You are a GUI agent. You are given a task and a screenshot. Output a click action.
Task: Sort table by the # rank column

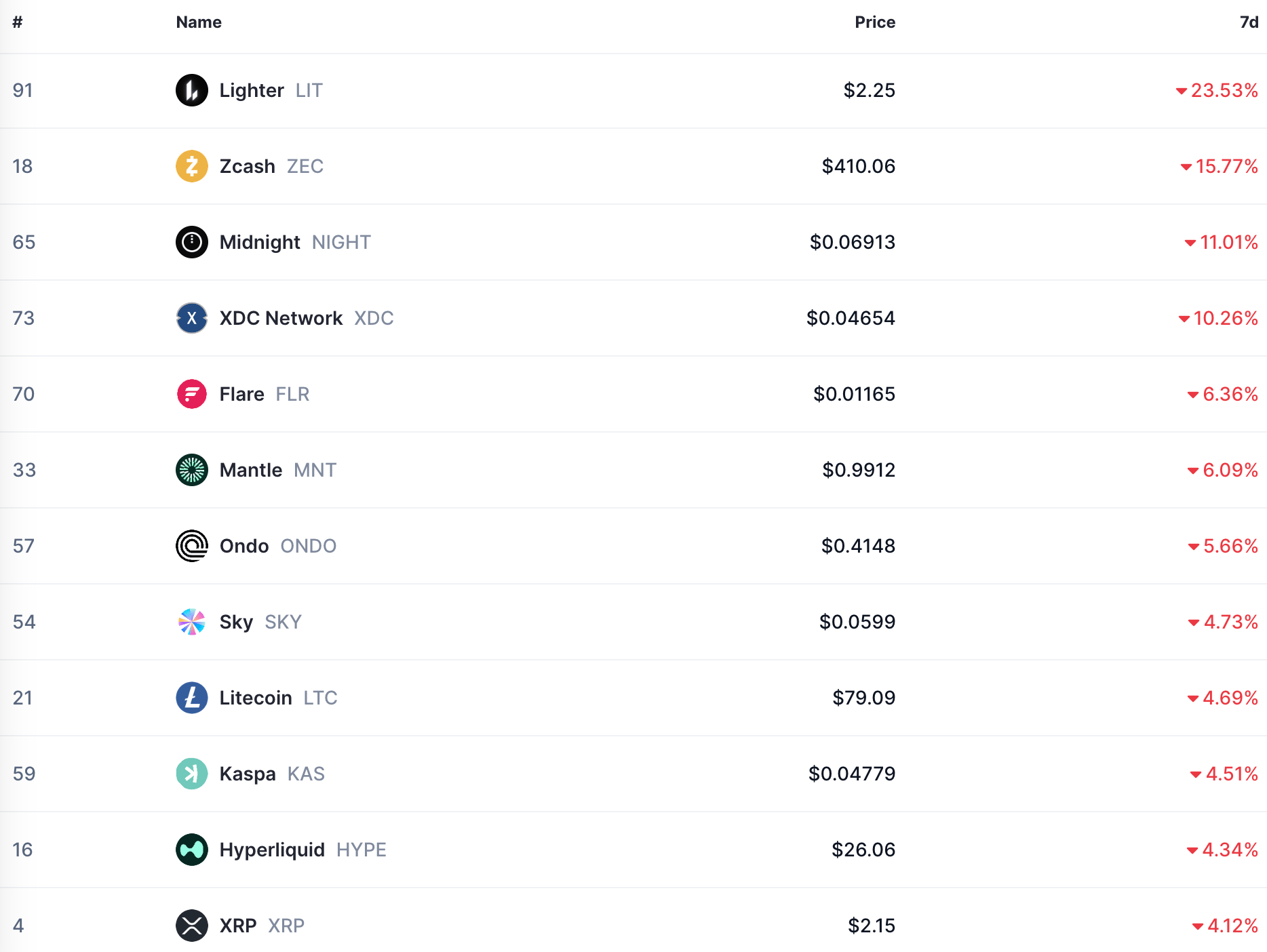18,22
